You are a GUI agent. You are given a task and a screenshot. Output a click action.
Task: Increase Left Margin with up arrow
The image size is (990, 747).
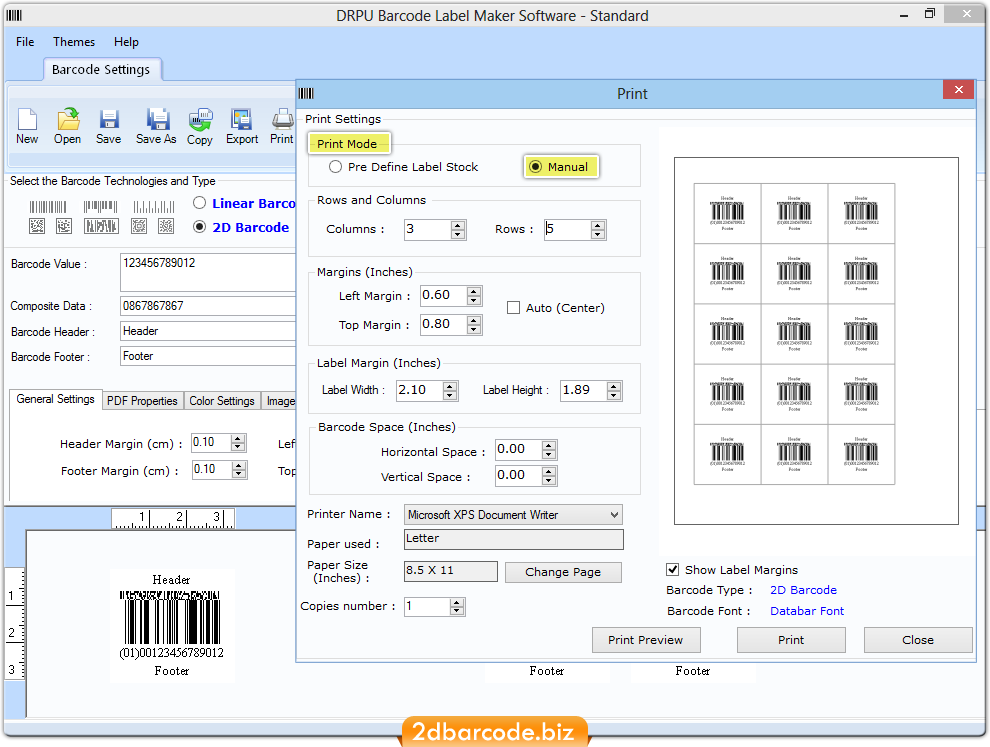474,290
